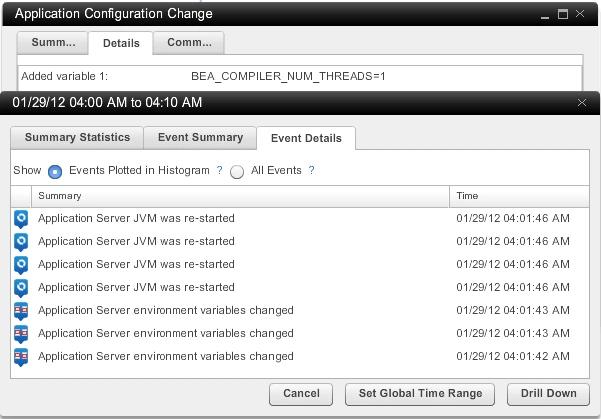This screenshot has width=601, height=419.
Task: Select the Event Details tab
Action: [x=306, y=138]
